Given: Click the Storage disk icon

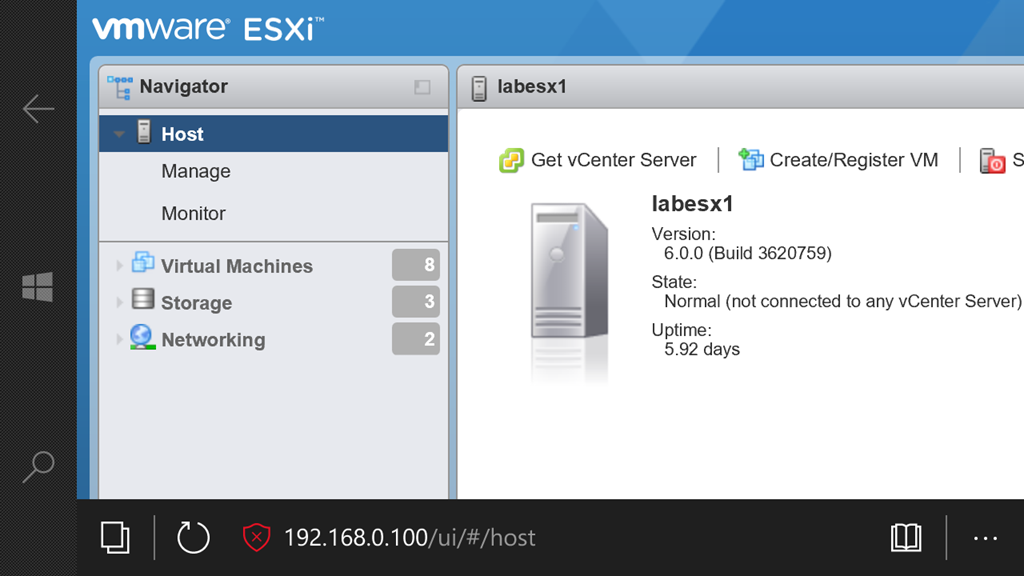Looking at the screenshot, I should [143, 300].
